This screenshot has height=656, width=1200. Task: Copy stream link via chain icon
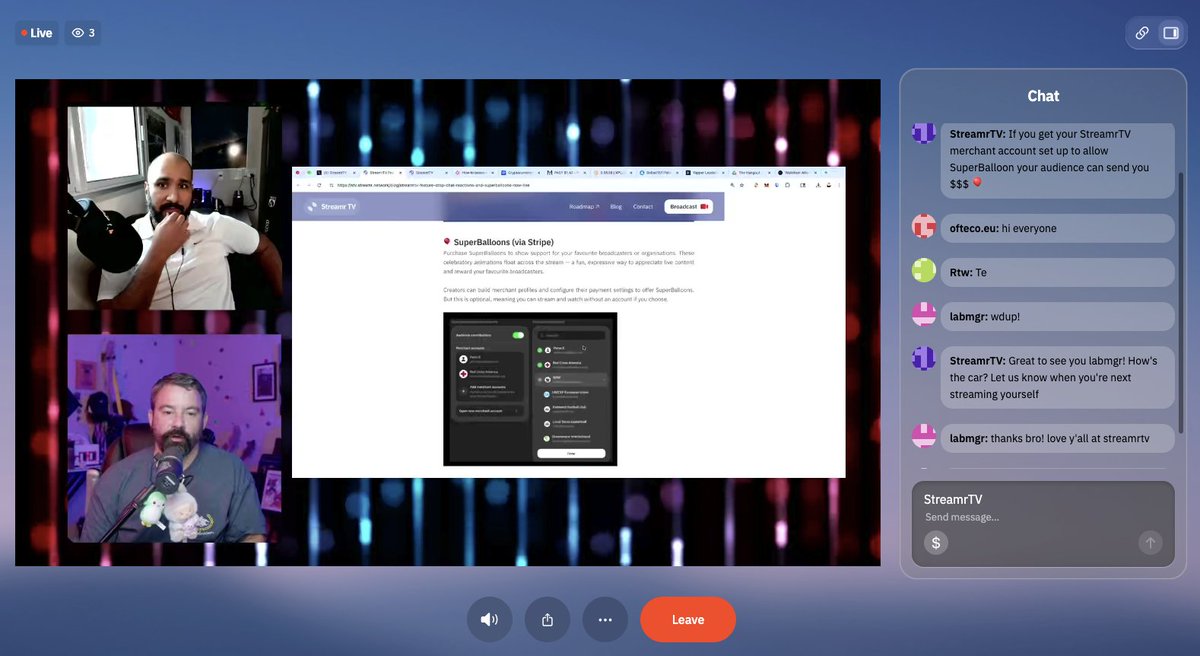pos(1142,33)
